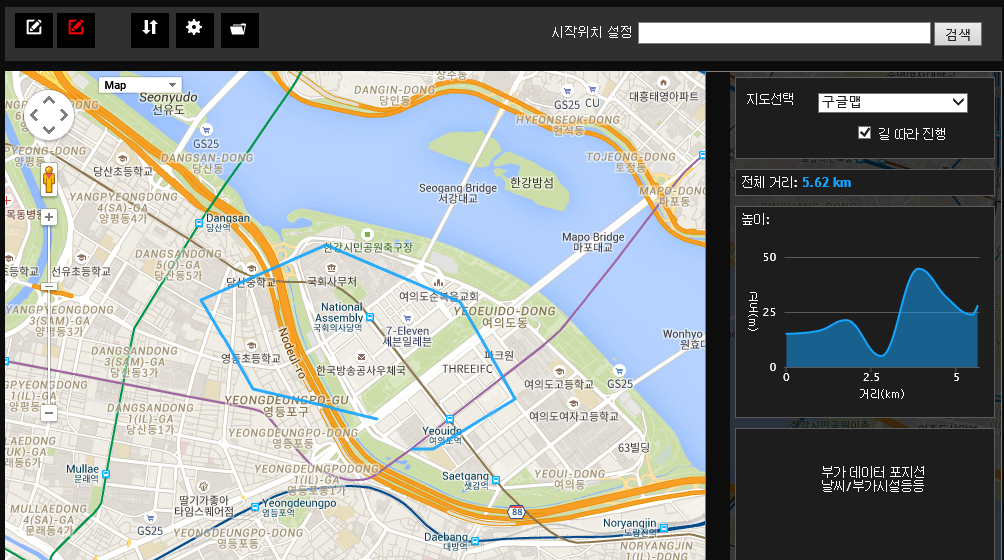Uncheck the 길 따라 진행 checkbox
1004x560 pixels.
pos(865,133)
